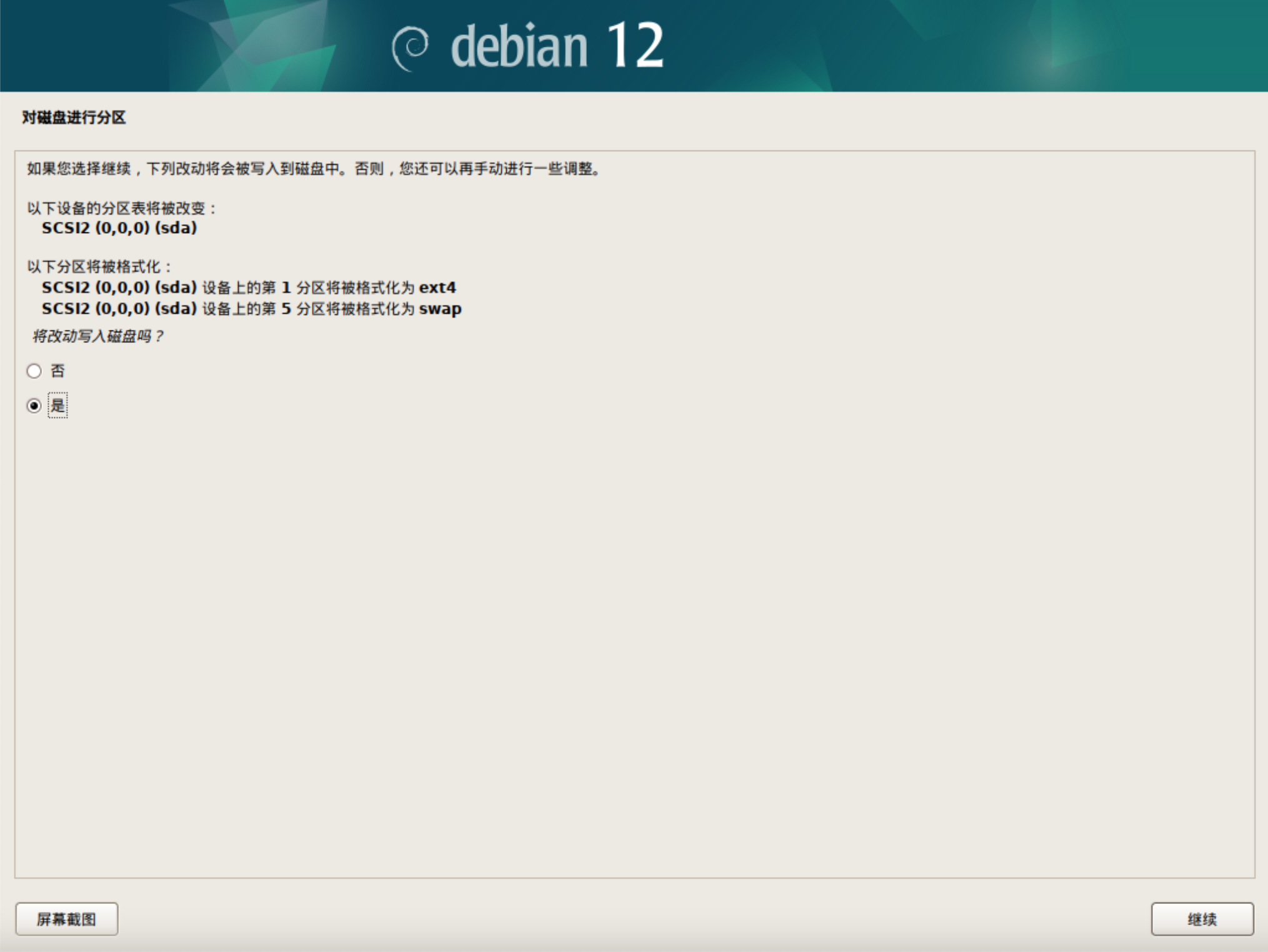
Task: Click the 对磁盘进行分区 heading
Action: coord(74,117)
